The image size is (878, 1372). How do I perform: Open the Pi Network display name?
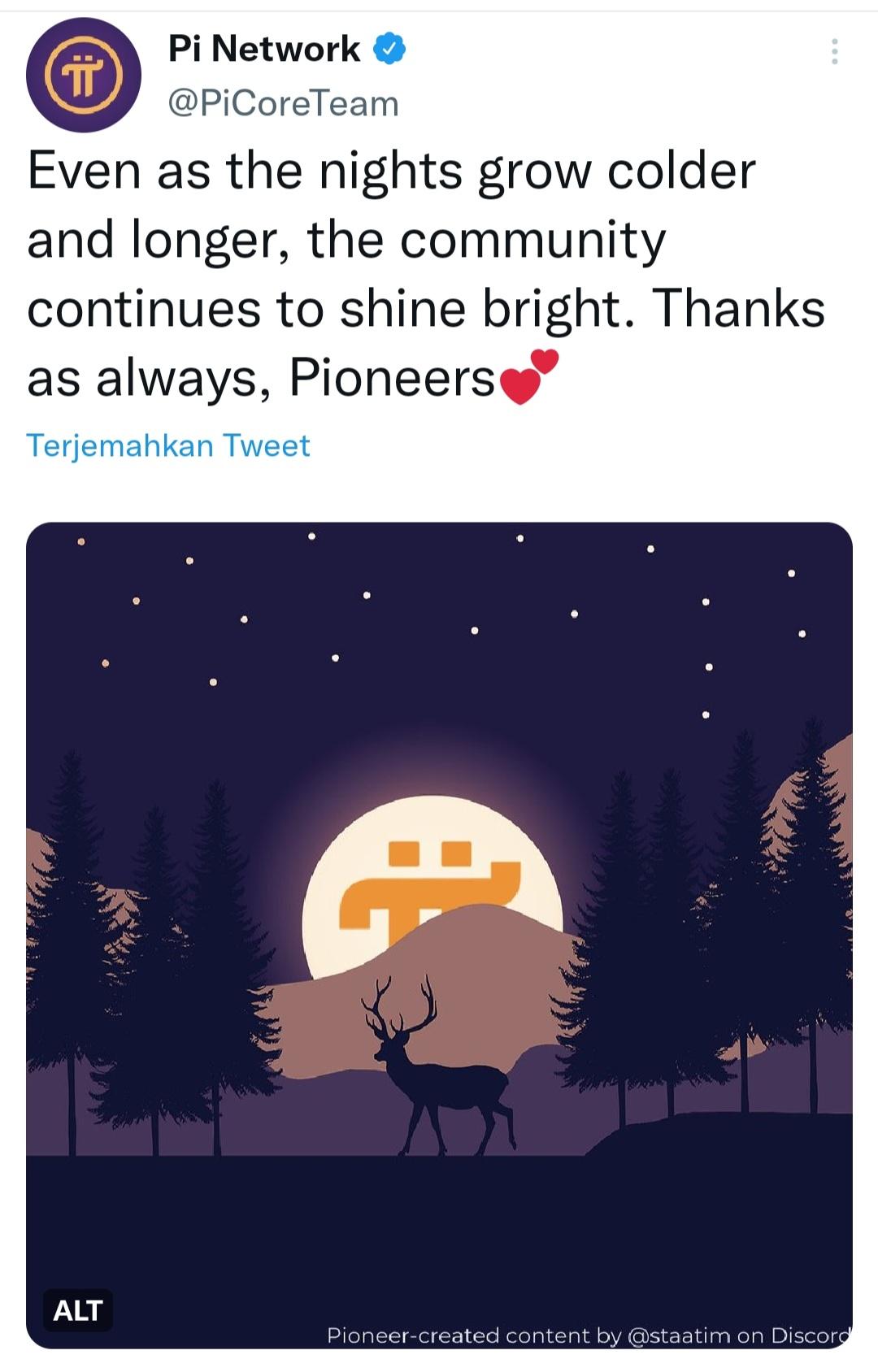pos(263,50)
